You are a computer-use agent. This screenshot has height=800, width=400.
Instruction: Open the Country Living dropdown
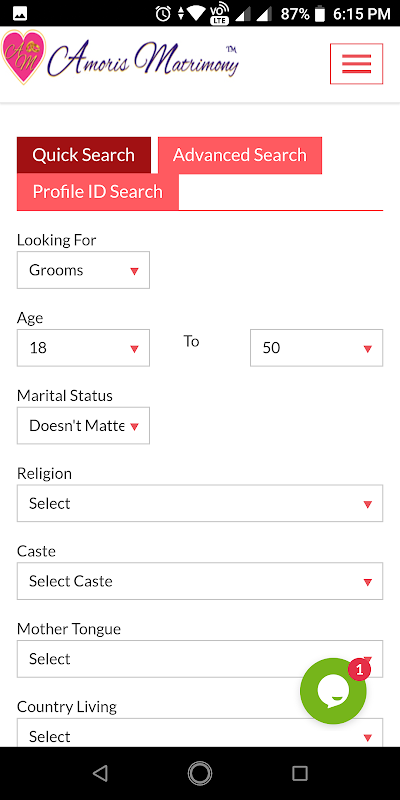click(200, 733)
